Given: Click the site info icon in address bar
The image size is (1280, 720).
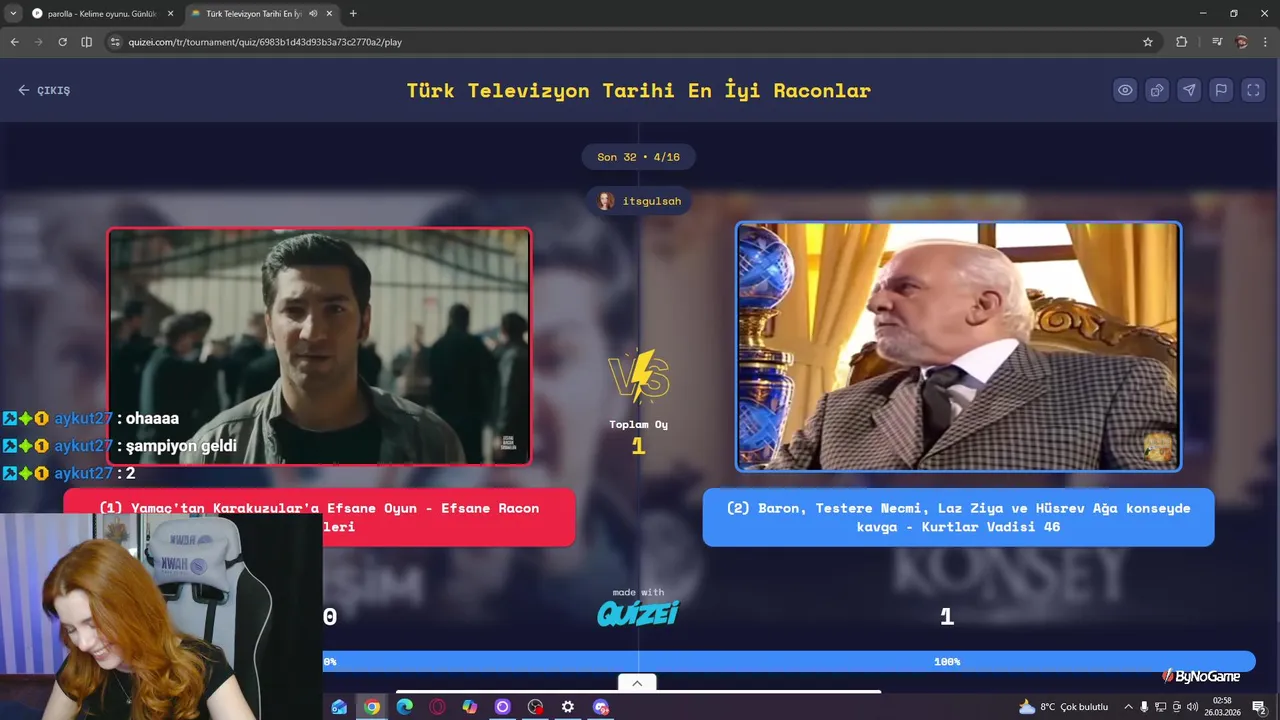Looking at the screenshot, I should (115, 42).
